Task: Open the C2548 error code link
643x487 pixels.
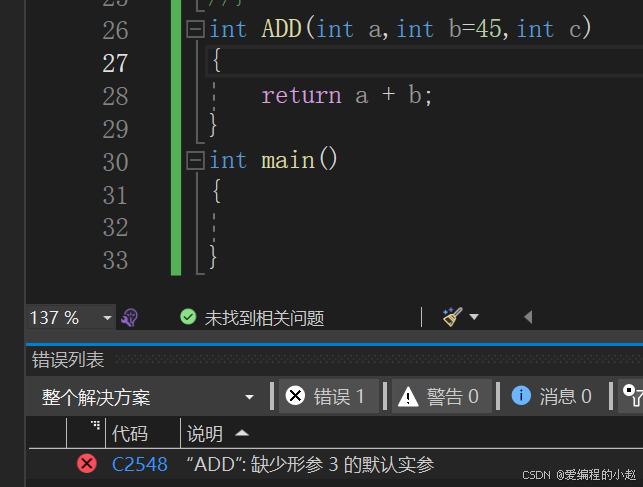Action: pos(139,464)
